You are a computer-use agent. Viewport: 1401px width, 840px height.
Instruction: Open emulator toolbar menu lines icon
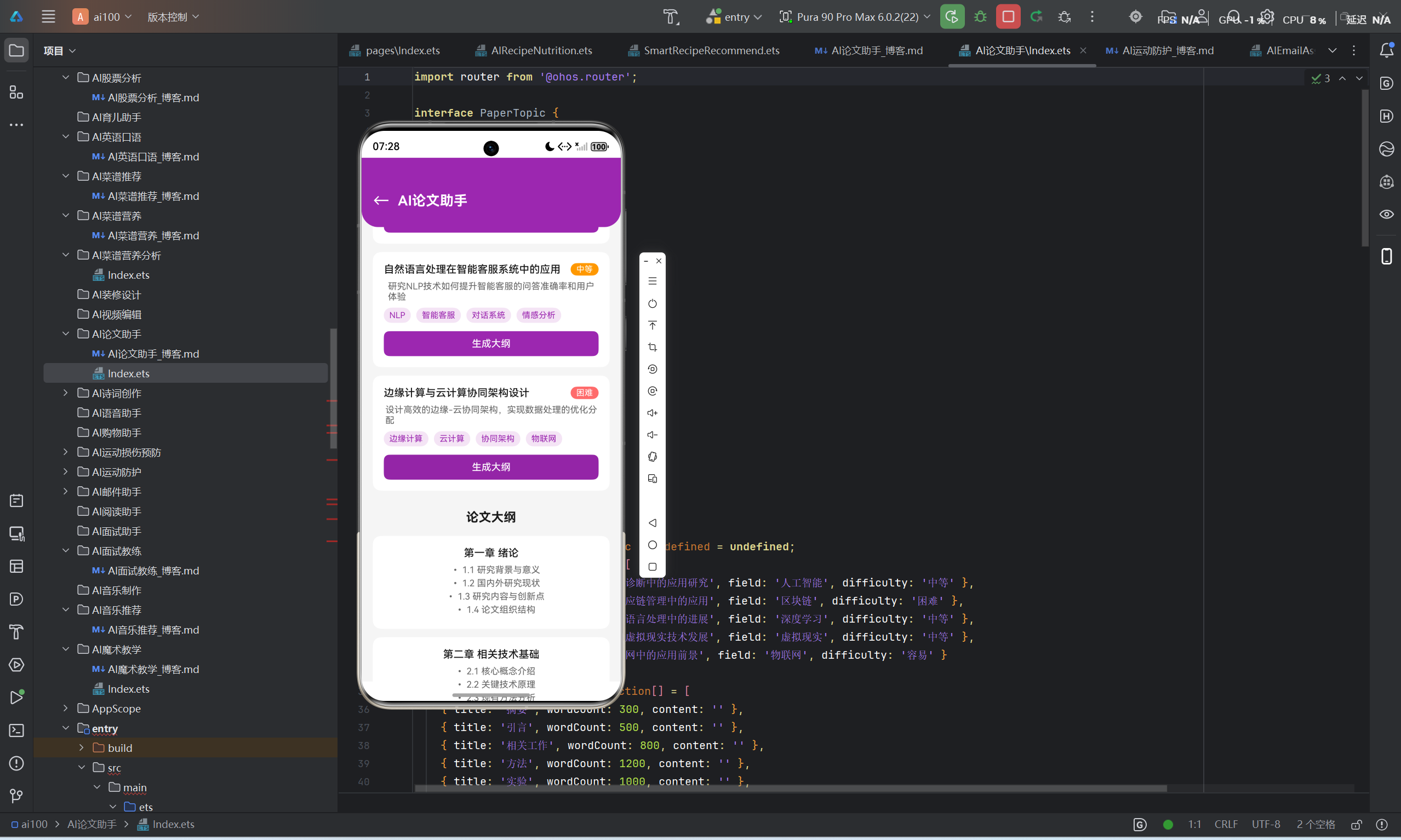[653, 281]
